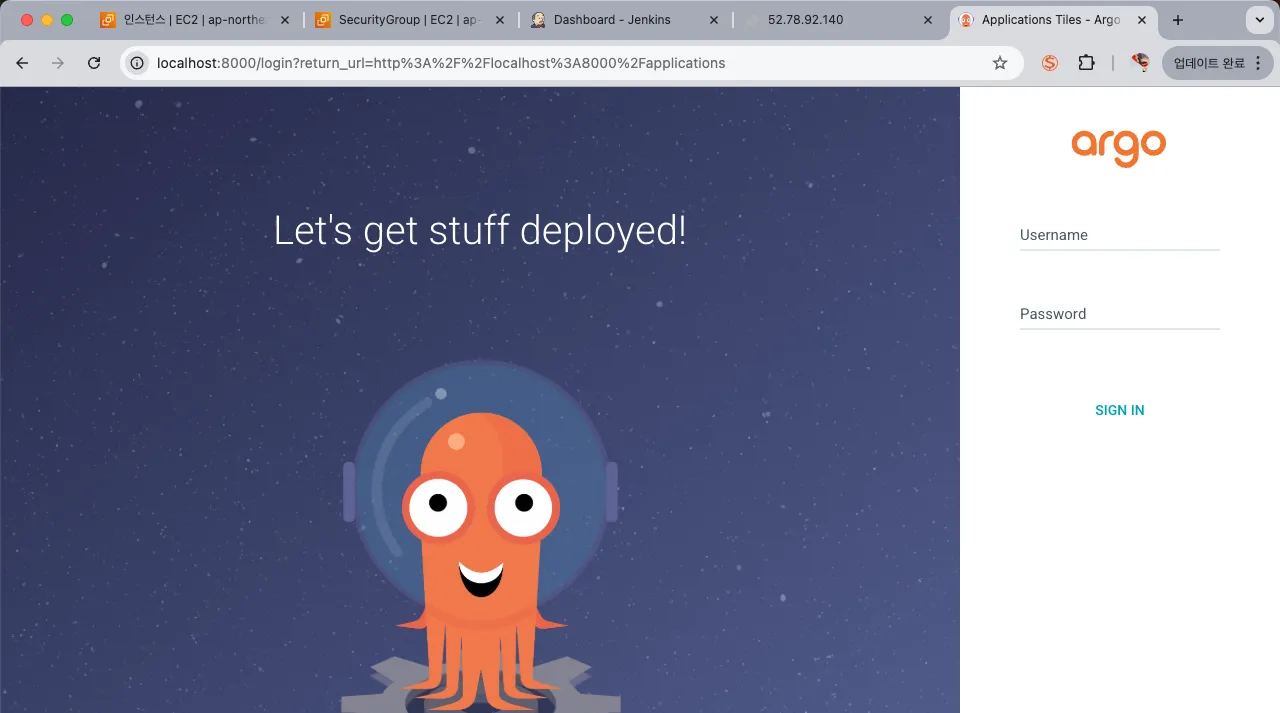Close the 52.78.92.140 tab
1280x713 pixels.
928,20
